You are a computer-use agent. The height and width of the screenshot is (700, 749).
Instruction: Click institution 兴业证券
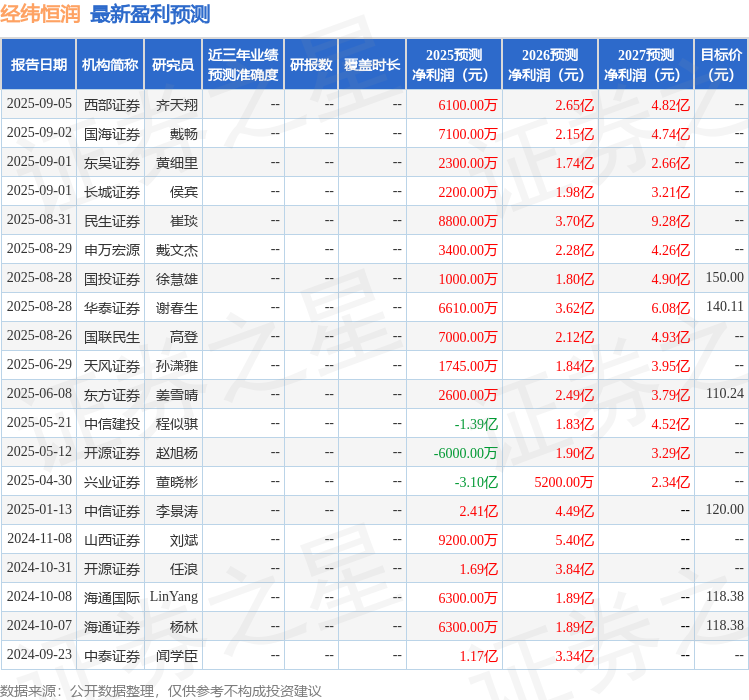(112, 482)
